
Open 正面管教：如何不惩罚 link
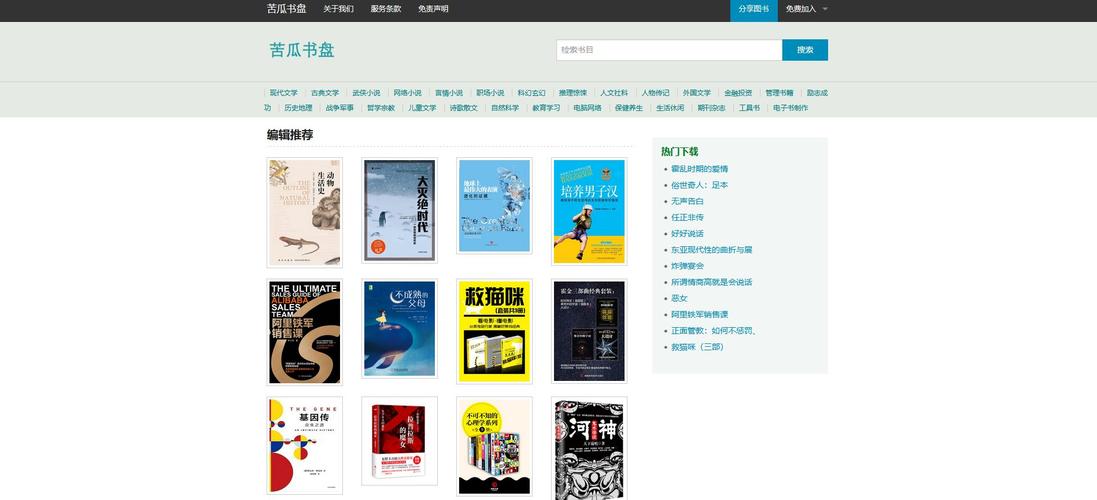(x=714, y=331)
